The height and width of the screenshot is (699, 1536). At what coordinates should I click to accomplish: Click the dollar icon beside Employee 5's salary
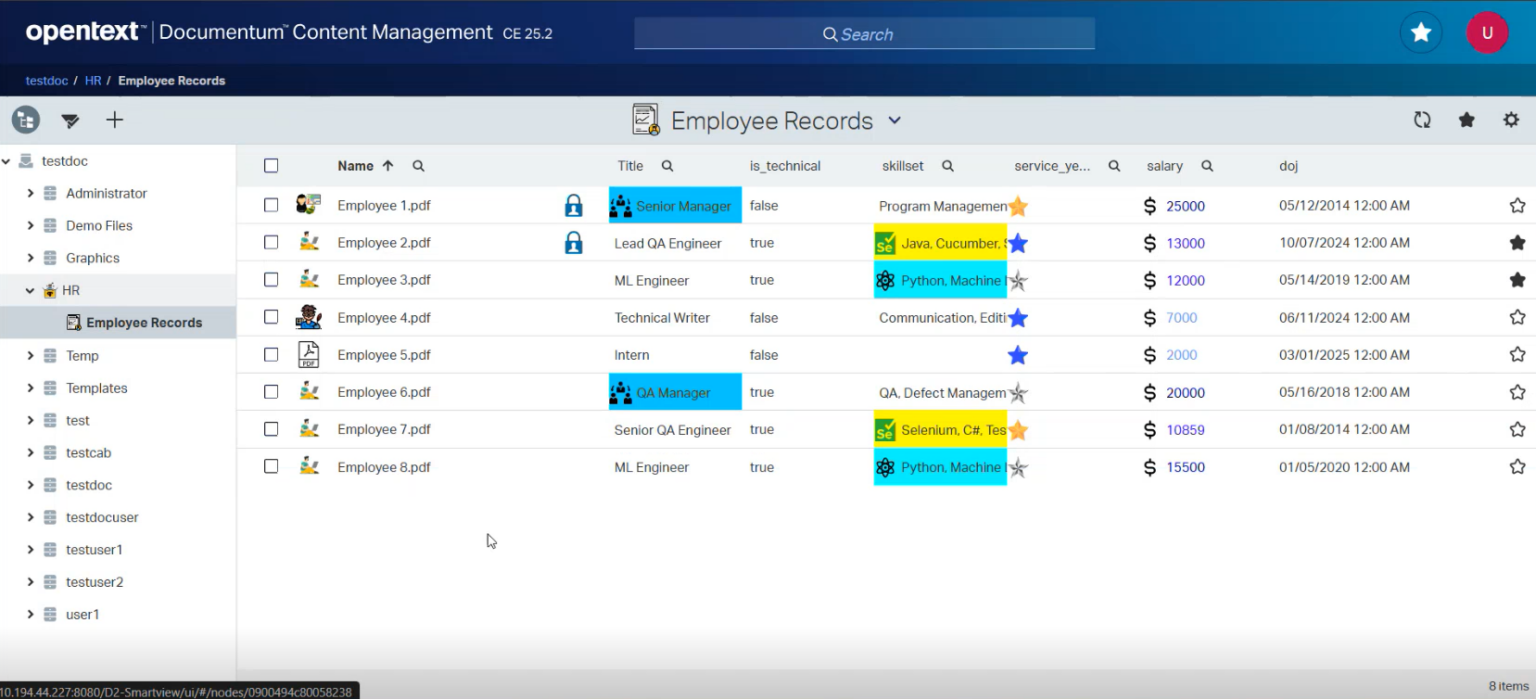1149,354
